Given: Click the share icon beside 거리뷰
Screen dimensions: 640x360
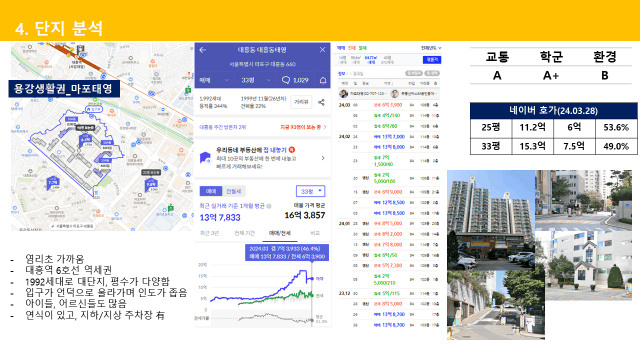Looking at the screenshot, I should click(x=321, y=102).
